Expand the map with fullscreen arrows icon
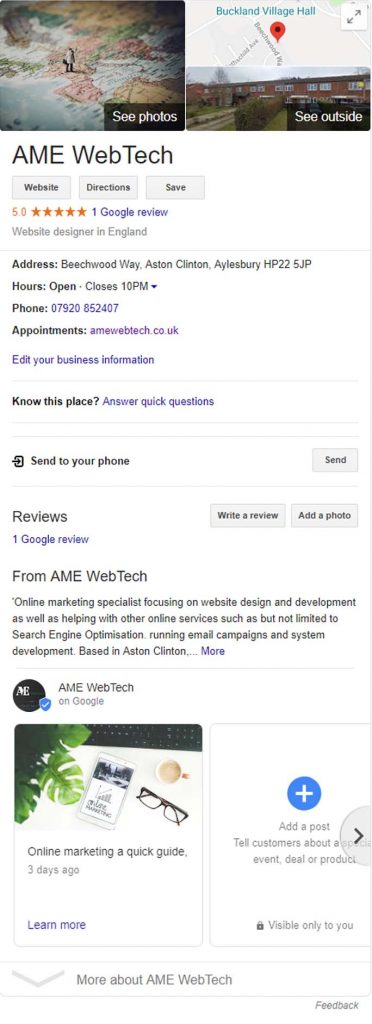372x1024 pixels. tap(354, 18)
